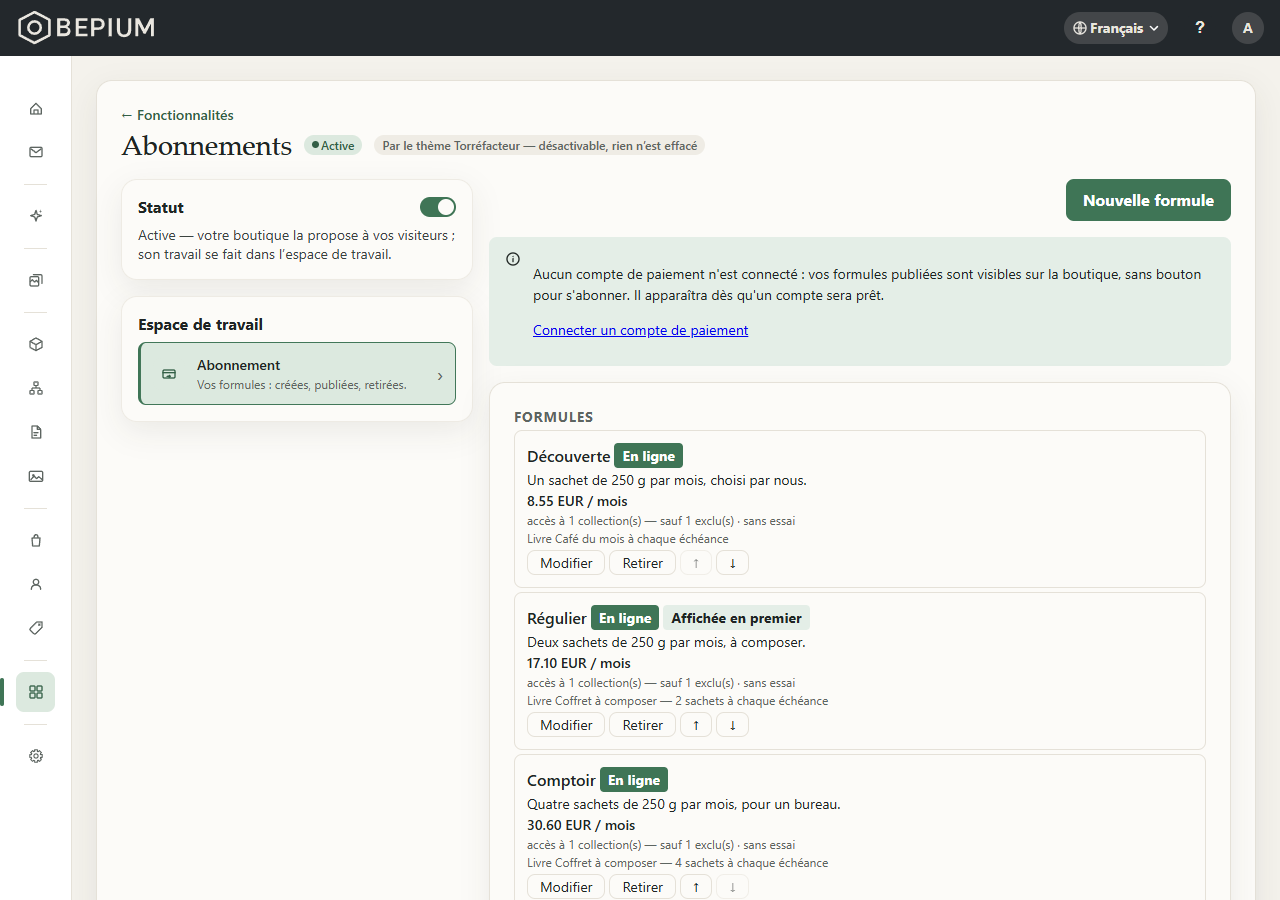Screen dimensions: 1280x900
Task: Move Découverte formula down with arrow
Action: tap(732, 563)
